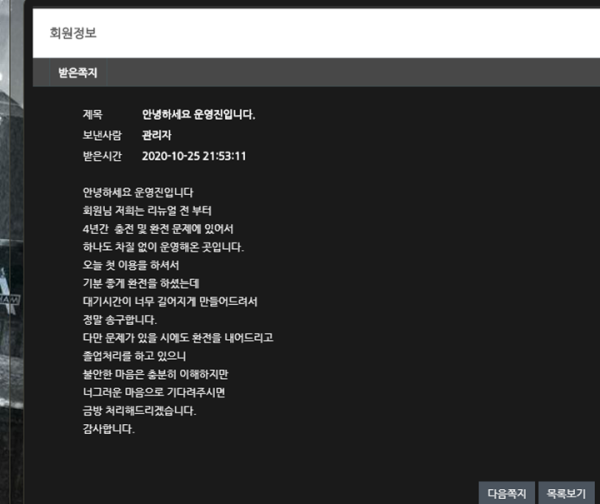Select line 금방 처리해드리겠습니다.
600x504 pixels.
point(139,411)
